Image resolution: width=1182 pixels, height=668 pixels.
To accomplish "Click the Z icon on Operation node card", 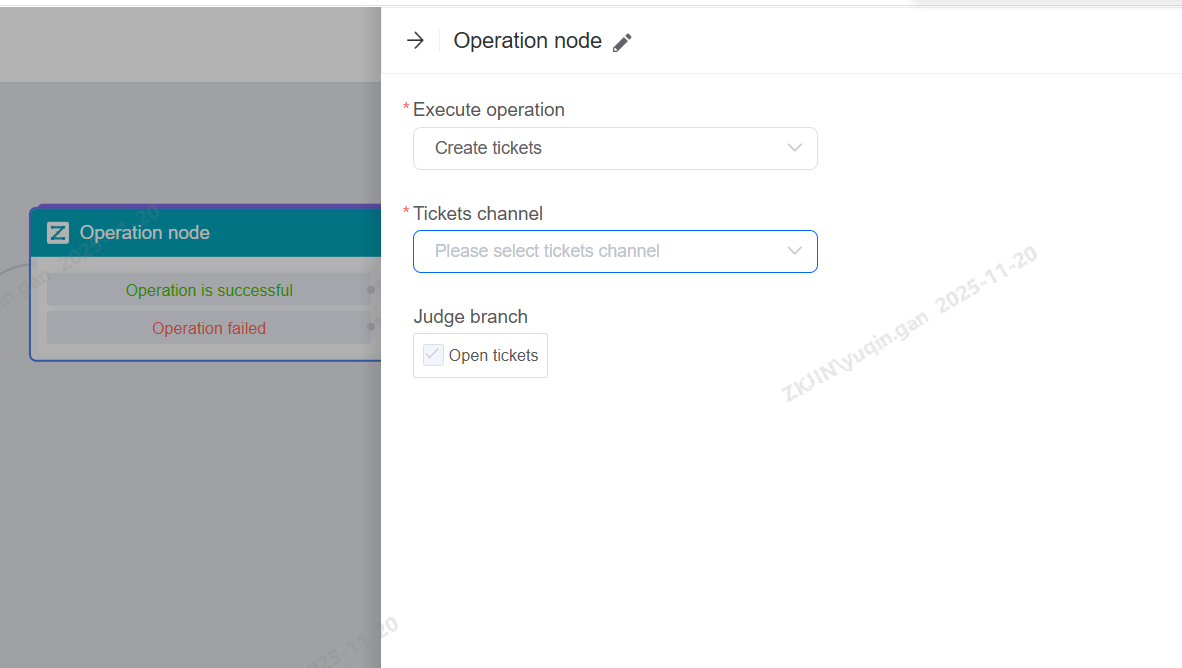I will (x=58, y=233).
